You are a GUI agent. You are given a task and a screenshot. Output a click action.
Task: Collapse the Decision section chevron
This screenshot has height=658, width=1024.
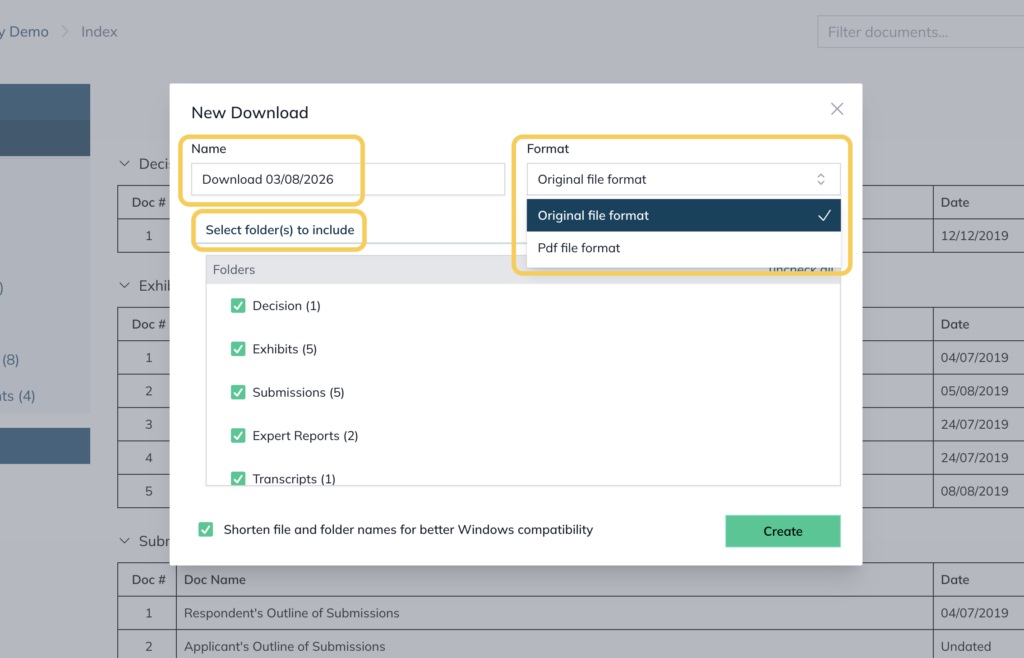pyautogui.click(x=125, y=164)
